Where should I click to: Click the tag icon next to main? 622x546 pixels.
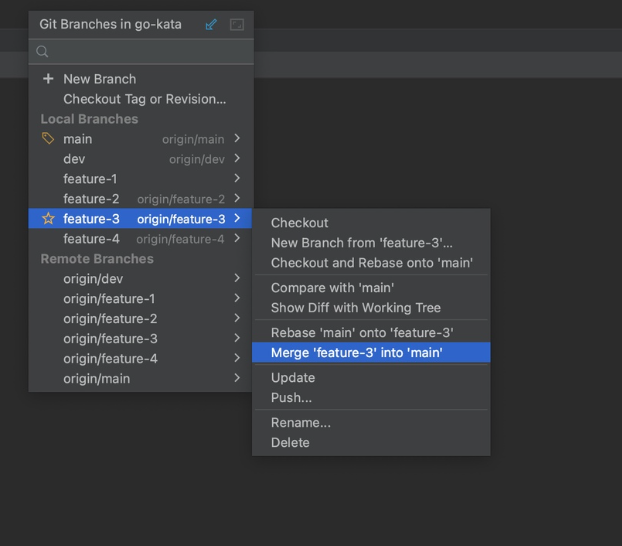48,139
